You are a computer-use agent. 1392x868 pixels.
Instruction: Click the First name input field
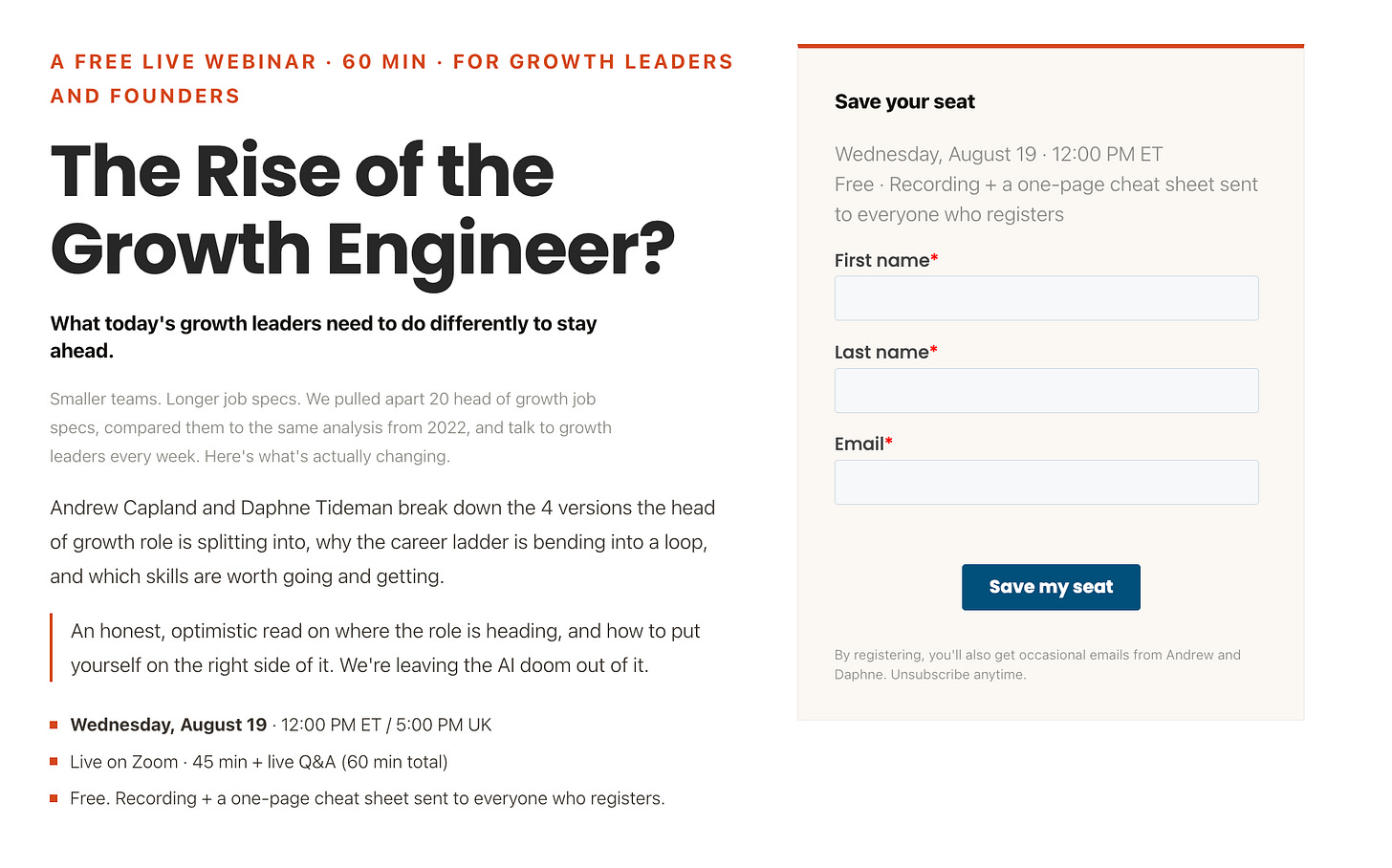(x=1046, y=298)
